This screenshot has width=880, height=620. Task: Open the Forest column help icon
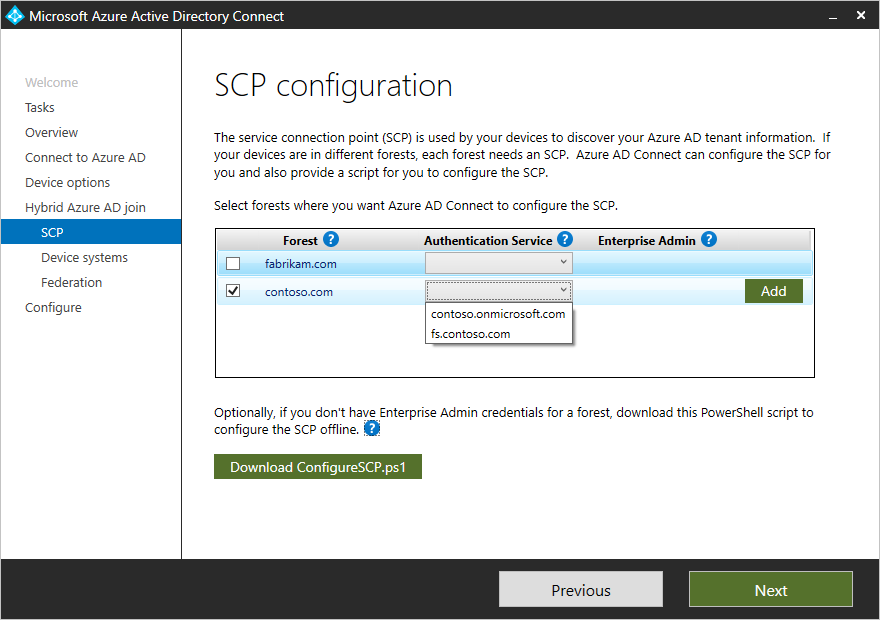click(329, 240)
